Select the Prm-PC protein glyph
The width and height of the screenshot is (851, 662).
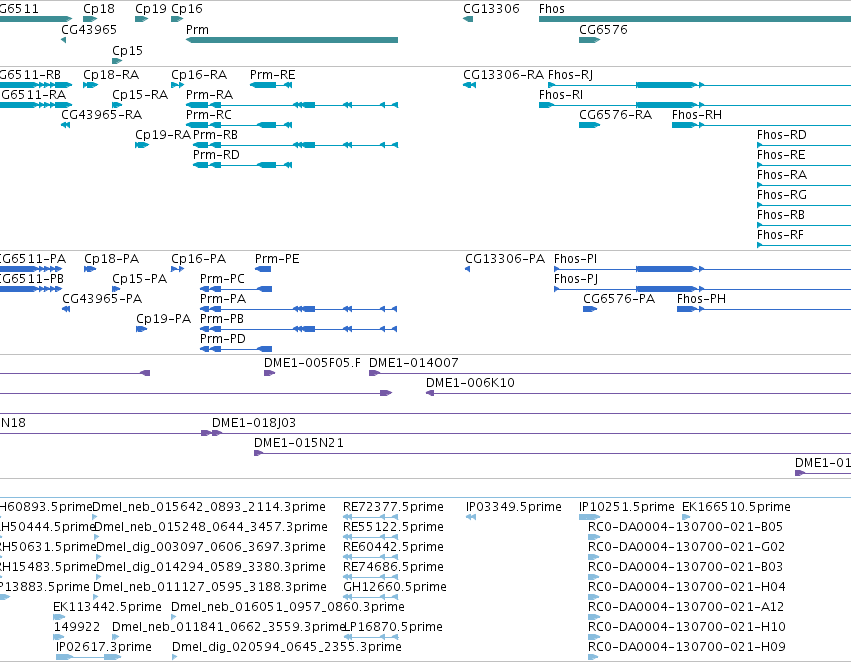236,289
